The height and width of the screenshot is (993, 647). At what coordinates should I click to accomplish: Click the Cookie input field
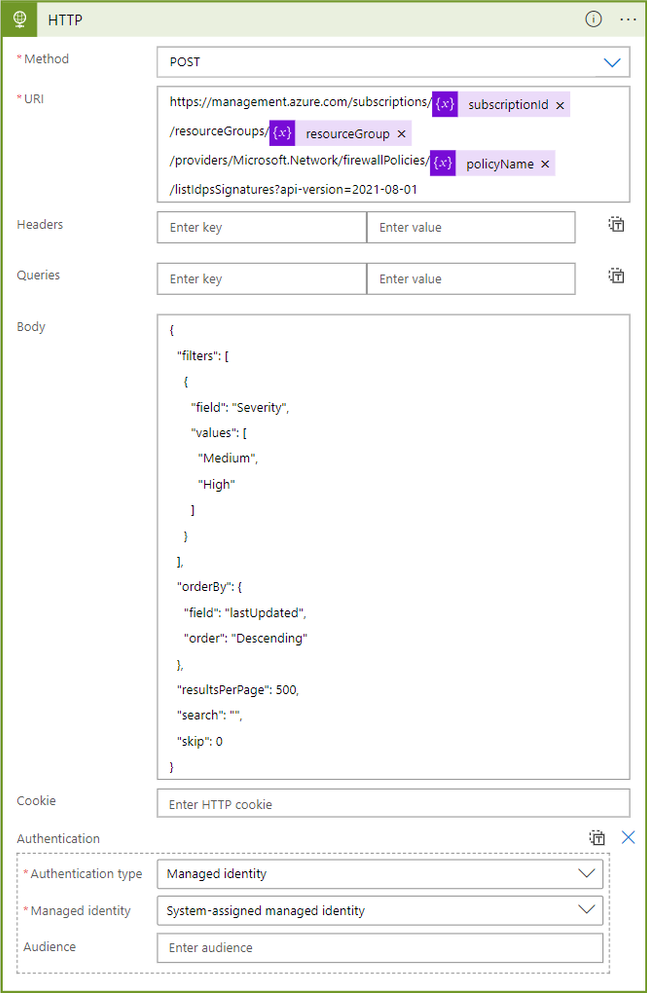(x=393, y=804)
